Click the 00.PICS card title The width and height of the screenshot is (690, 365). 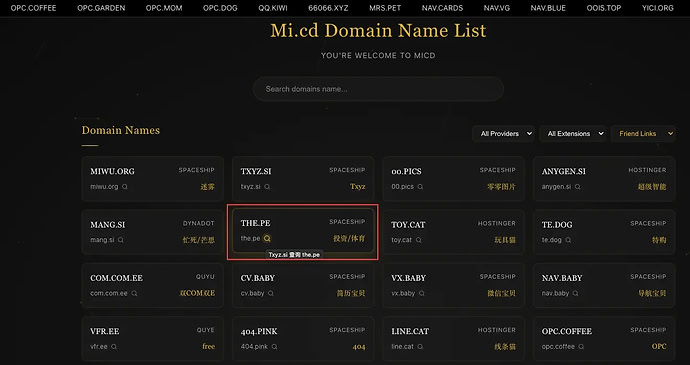[x=406, y=171]
